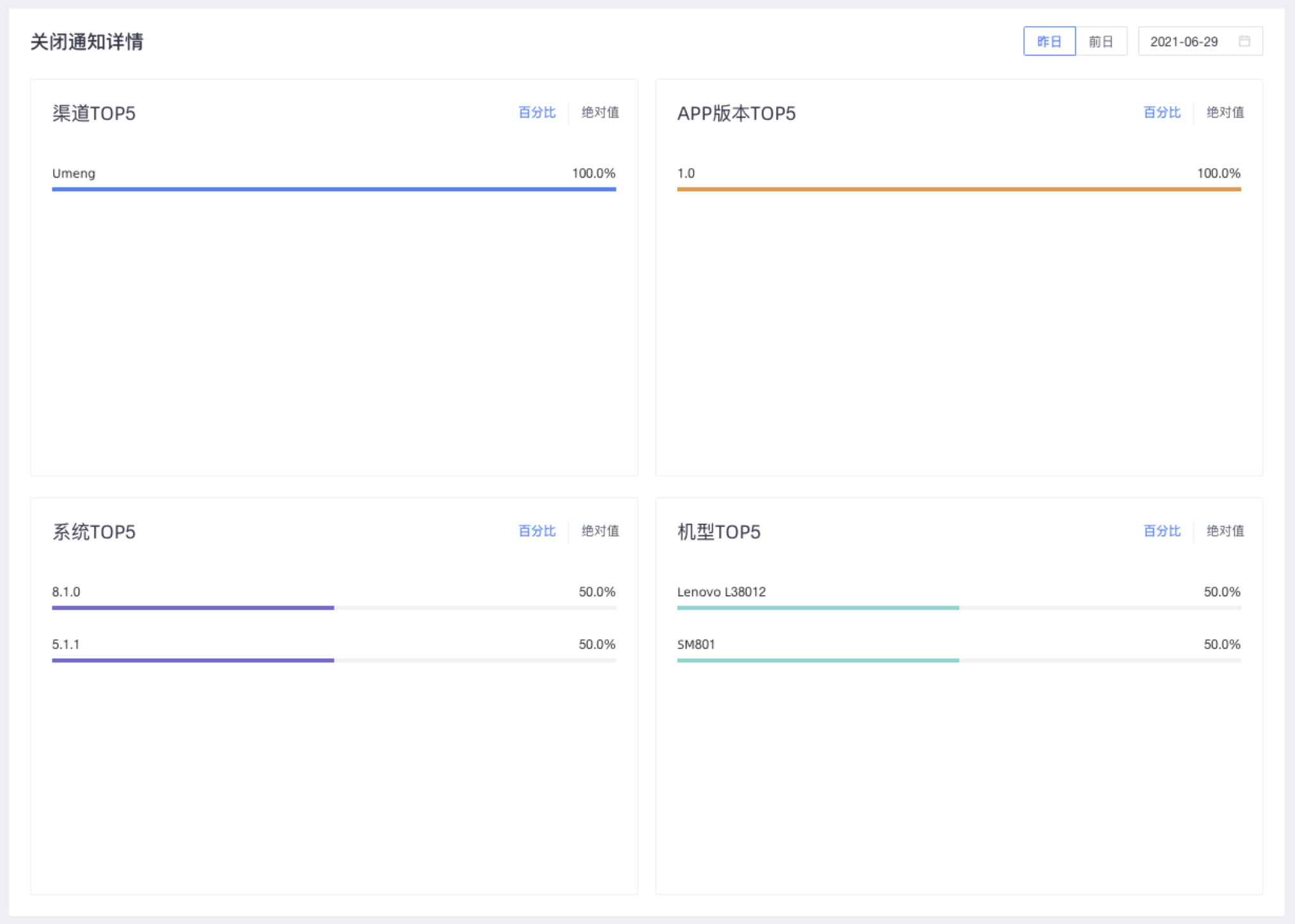Select the 昨日 date button
This screenshot has width=1295, height=924.
1049,42
